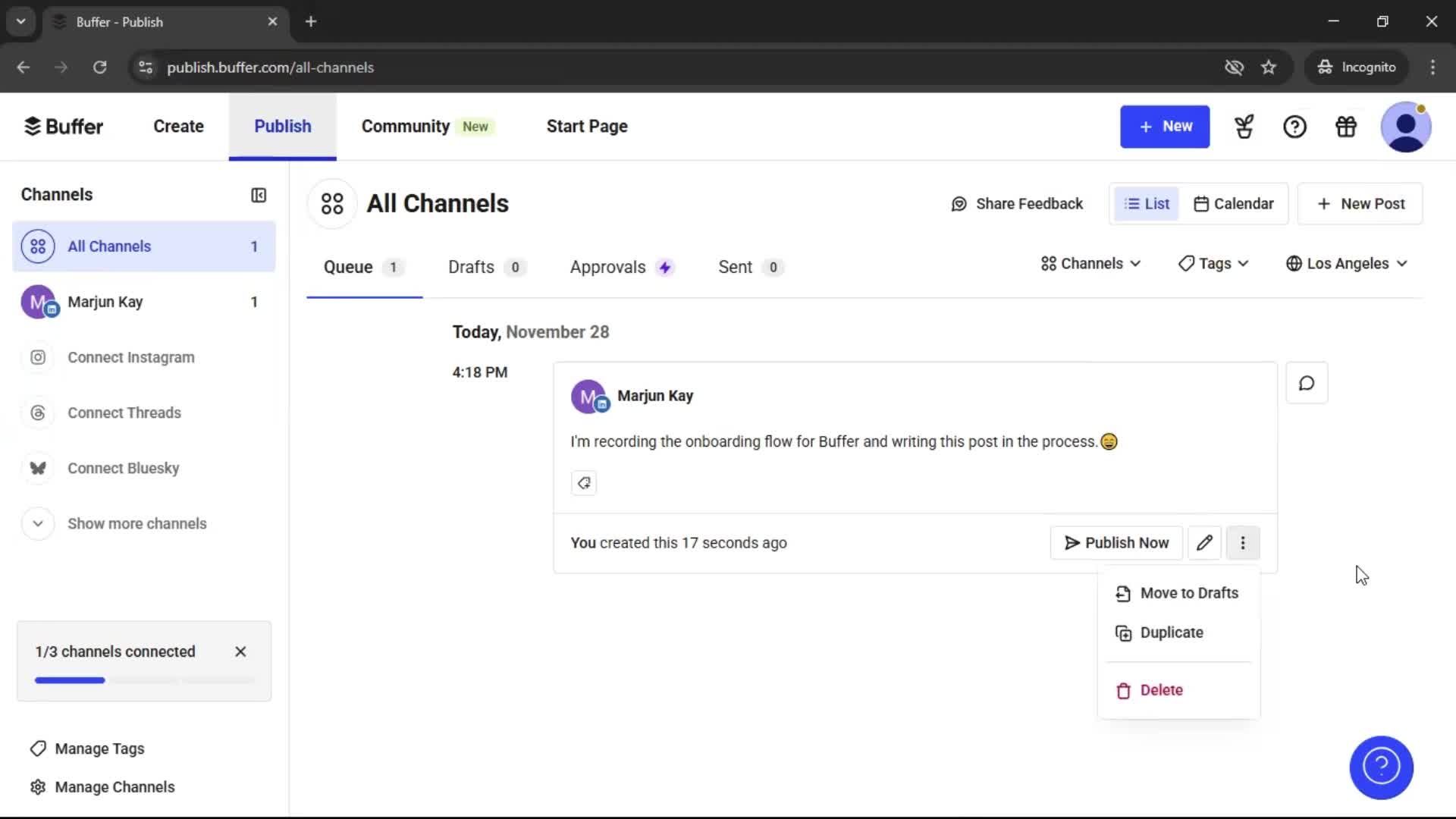Select the List view toggle
The image size is (1456, 819).
click(1147, 203)
